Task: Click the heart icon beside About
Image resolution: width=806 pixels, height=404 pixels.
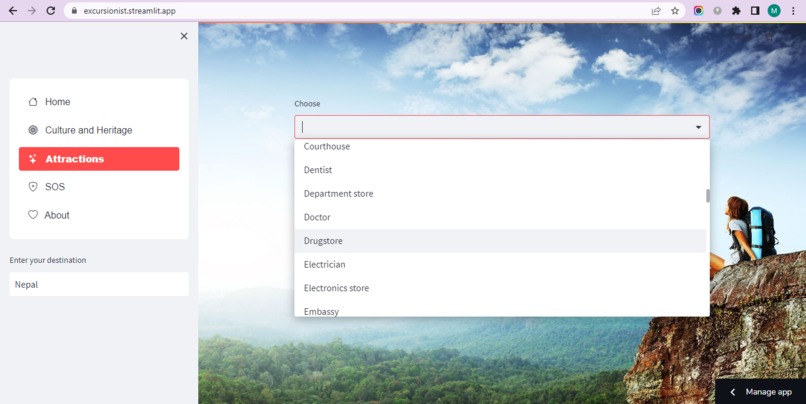Action: (33, 215)
